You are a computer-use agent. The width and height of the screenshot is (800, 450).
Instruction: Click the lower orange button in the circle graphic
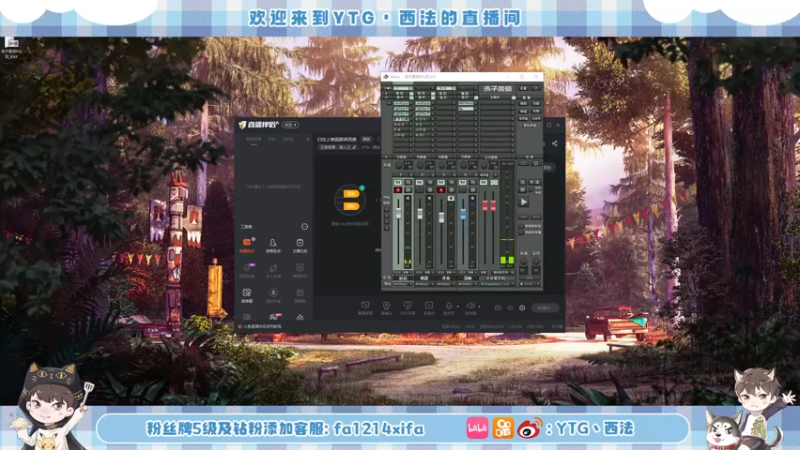pos(352,206)
